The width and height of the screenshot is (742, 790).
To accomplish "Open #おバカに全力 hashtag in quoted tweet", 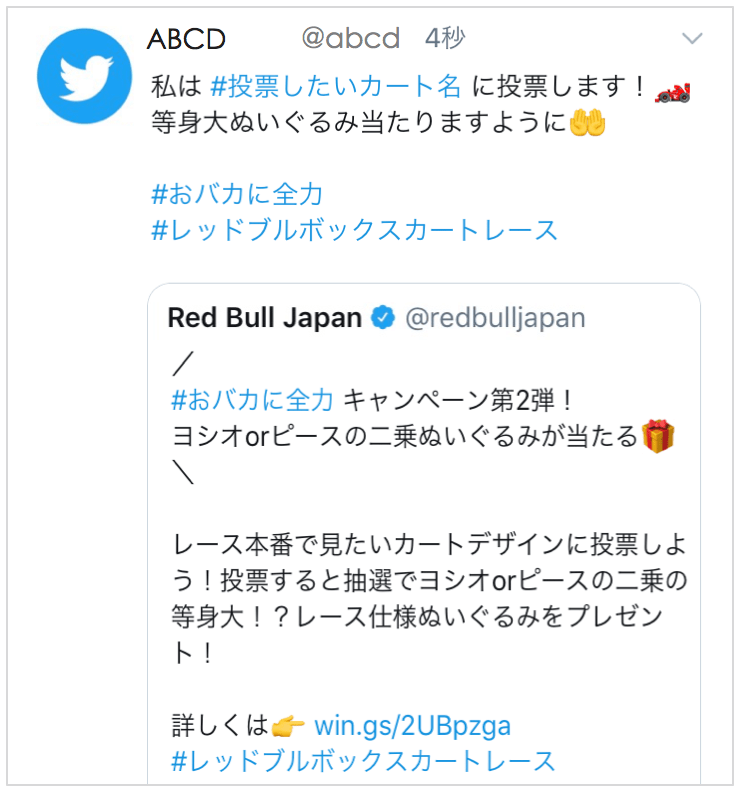I will 252,400.
